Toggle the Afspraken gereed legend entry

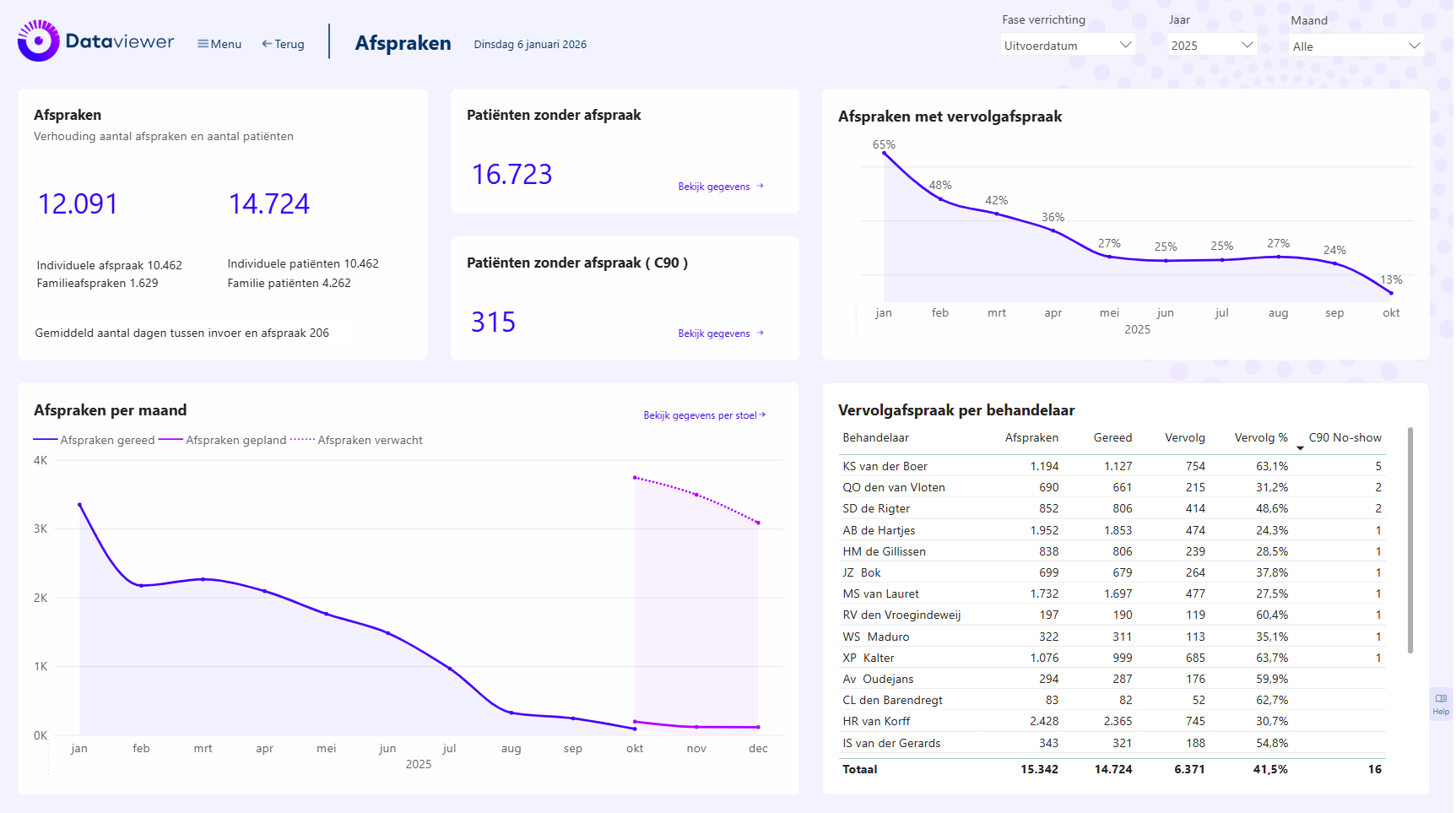tap(95, 440)
